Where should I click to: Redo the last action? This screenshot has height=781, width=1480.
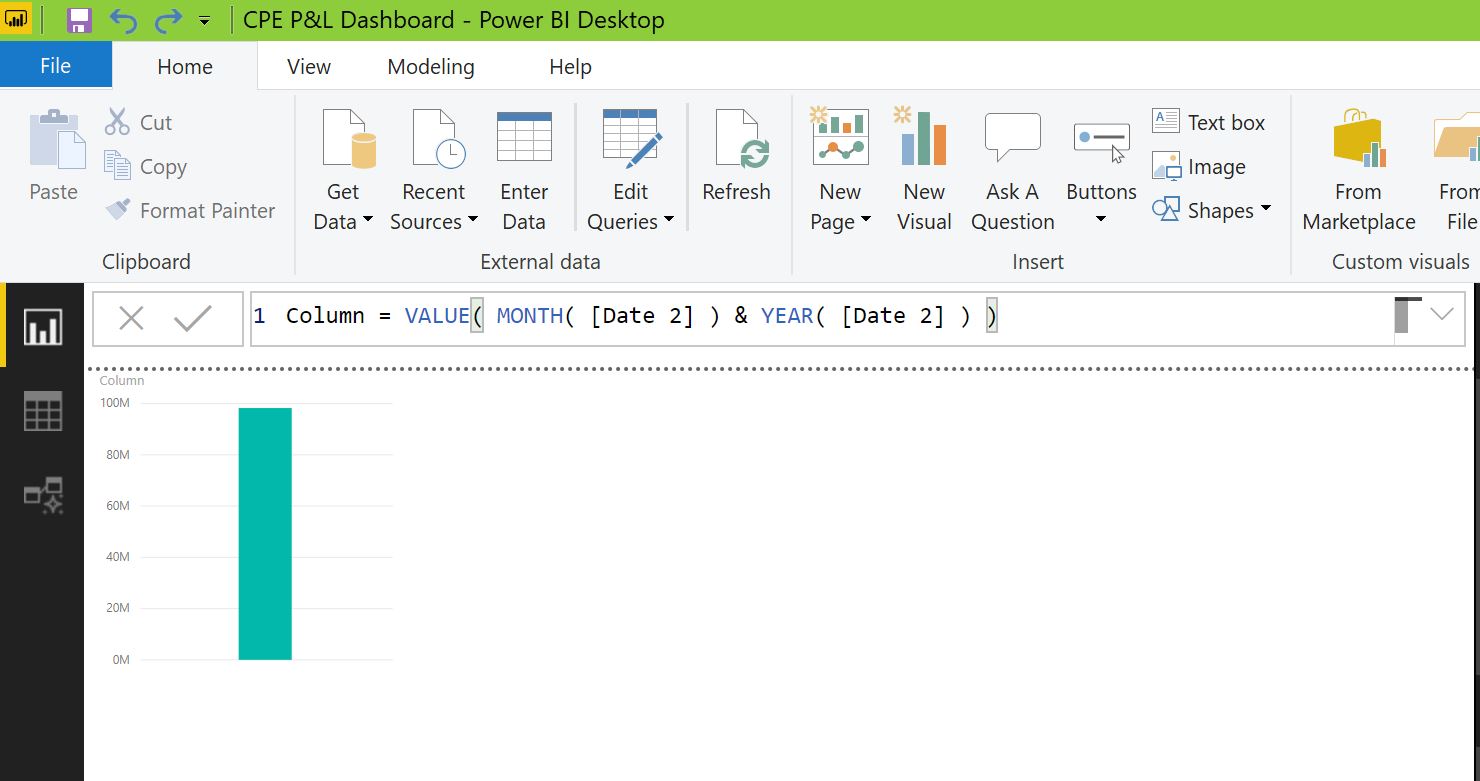pos(168,20)
